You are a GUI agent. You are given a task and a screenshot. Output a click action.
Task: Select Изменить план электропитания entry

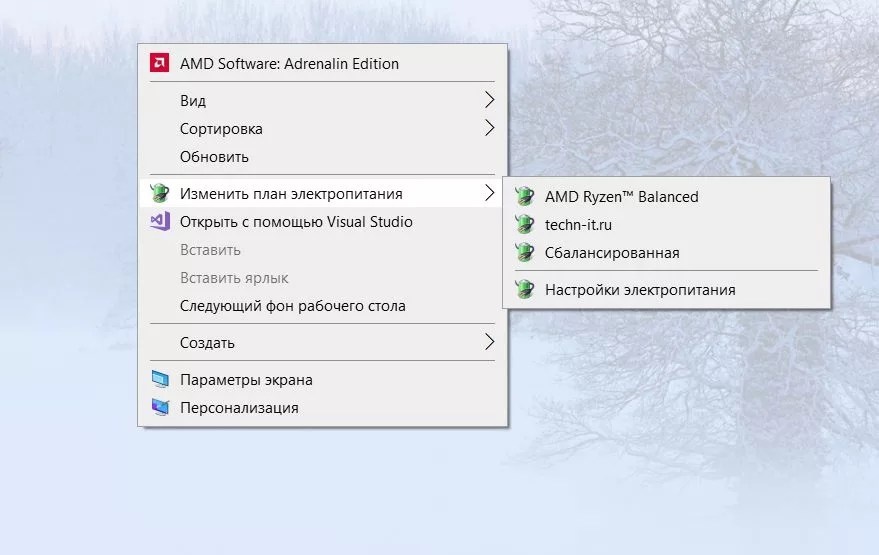322,193
